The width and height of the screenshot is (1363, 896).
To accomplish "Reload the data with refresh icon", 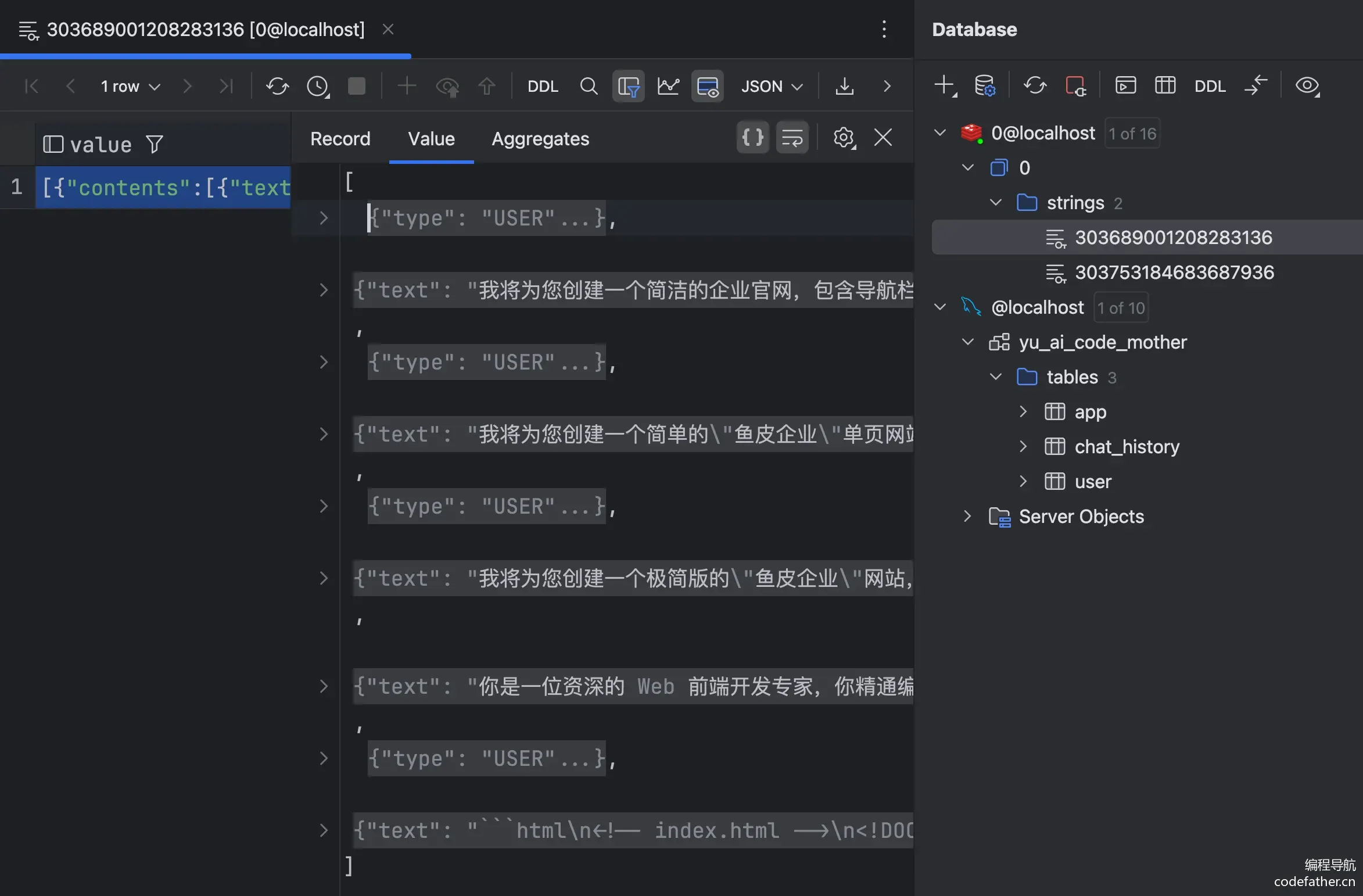I will pyautogui.click(x=277, y=87).
